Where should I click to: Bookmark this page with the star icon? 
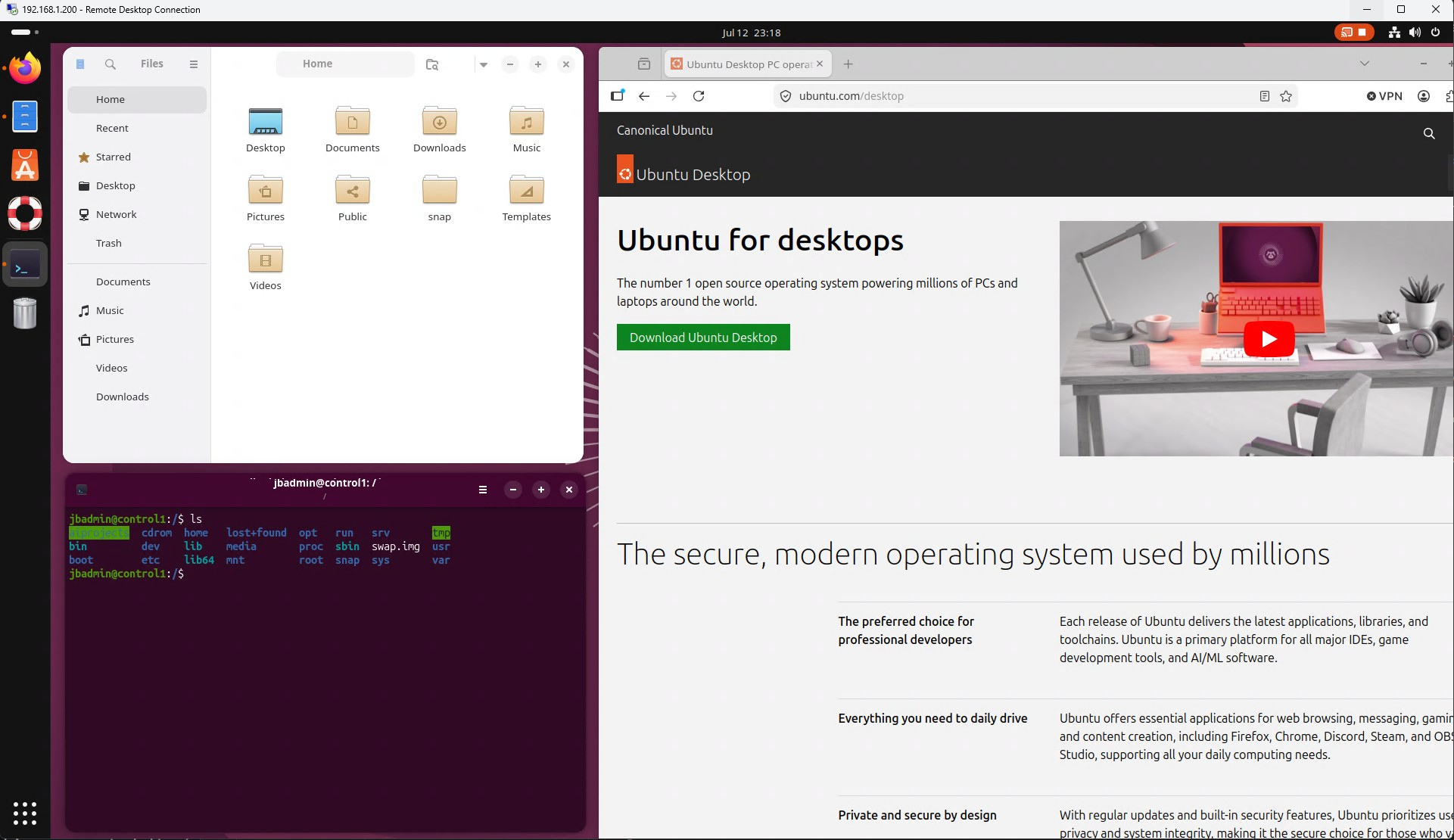click(1286, 96)
